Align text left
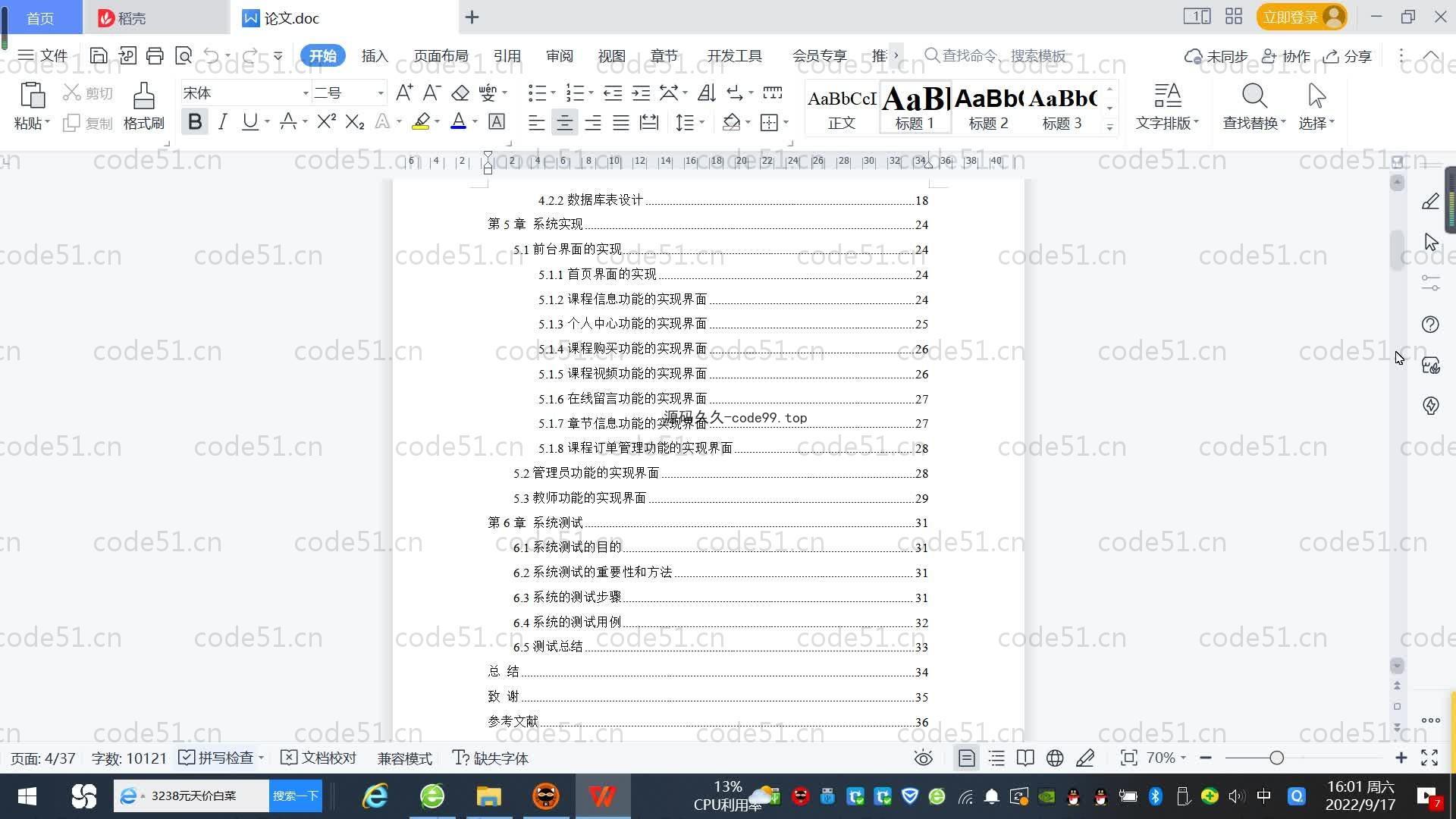Viewport: 1456px width, 819px height. [536, 121]
